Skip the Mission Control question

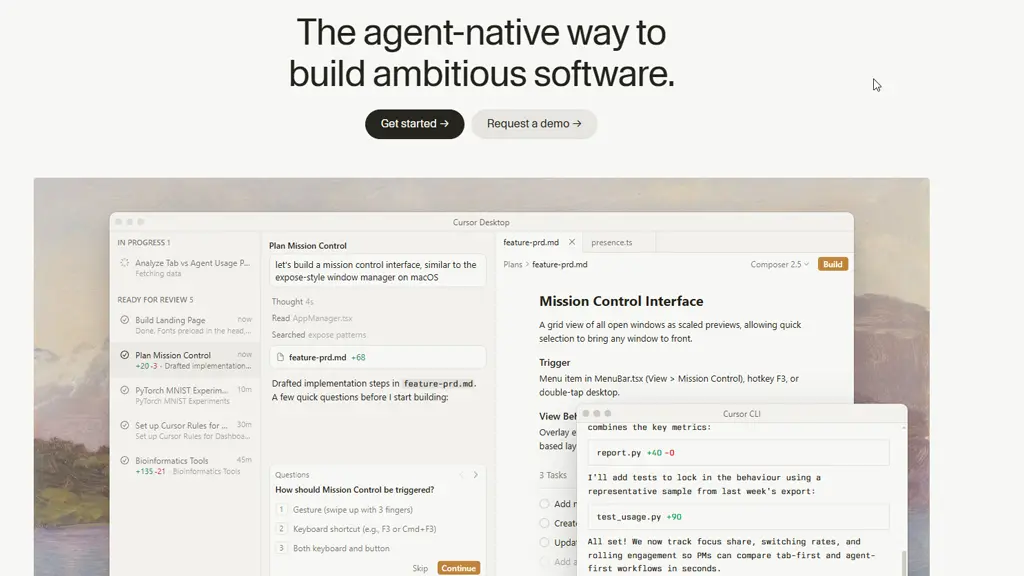(420, 568)
